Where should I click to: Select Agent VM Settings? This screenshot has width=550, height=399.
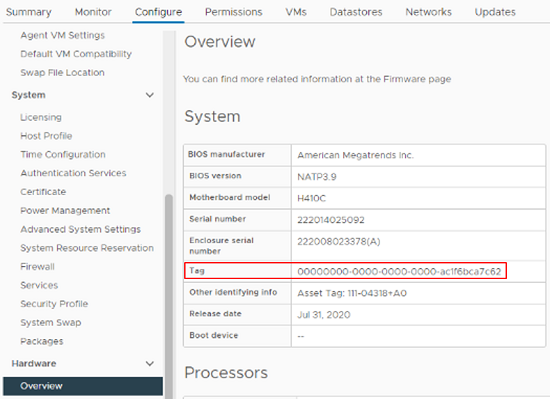pyautogui.click(x=62, y=35)
